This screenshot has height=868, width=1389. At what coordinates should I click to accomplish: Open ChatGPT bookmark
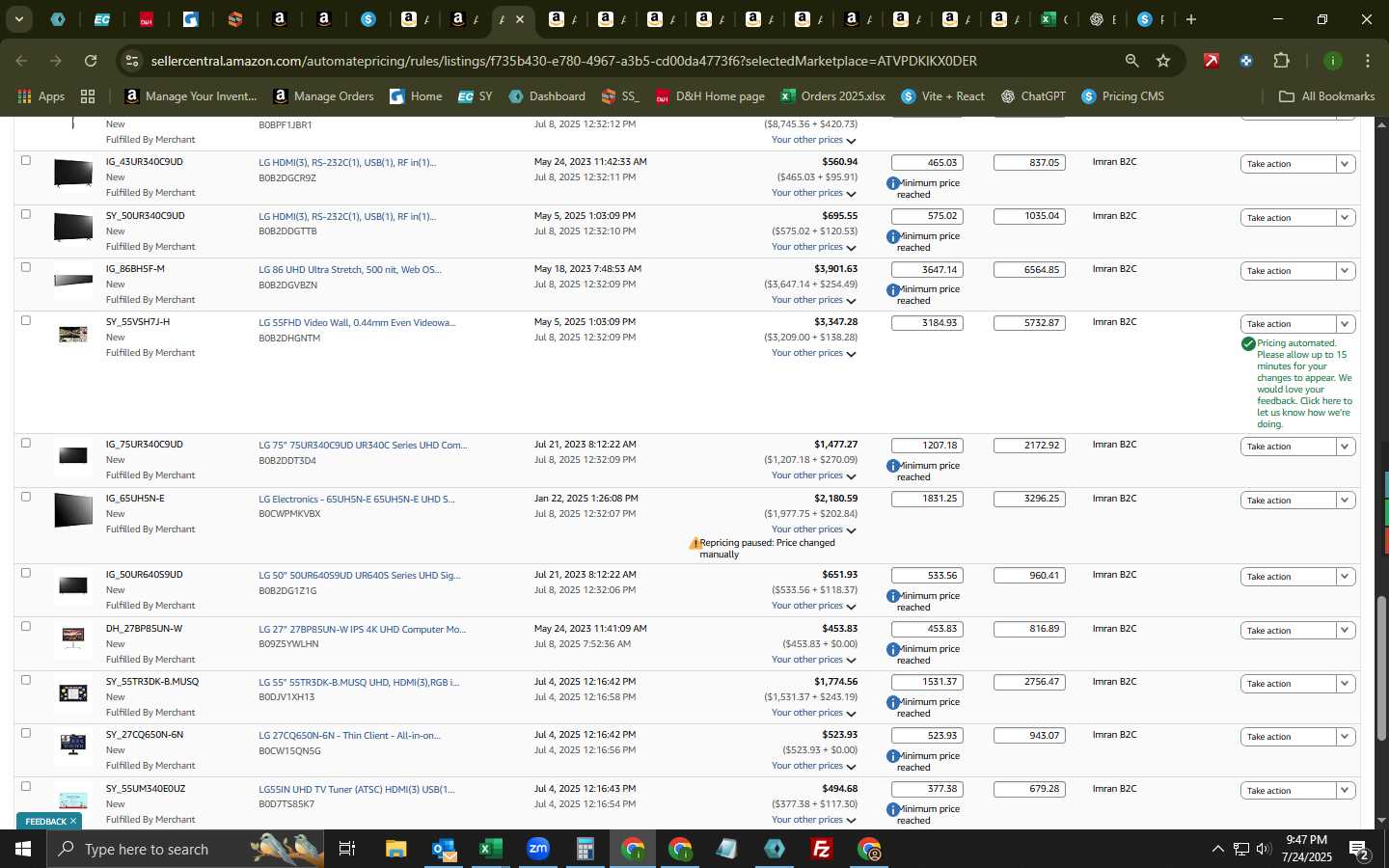coord(1033,96)
